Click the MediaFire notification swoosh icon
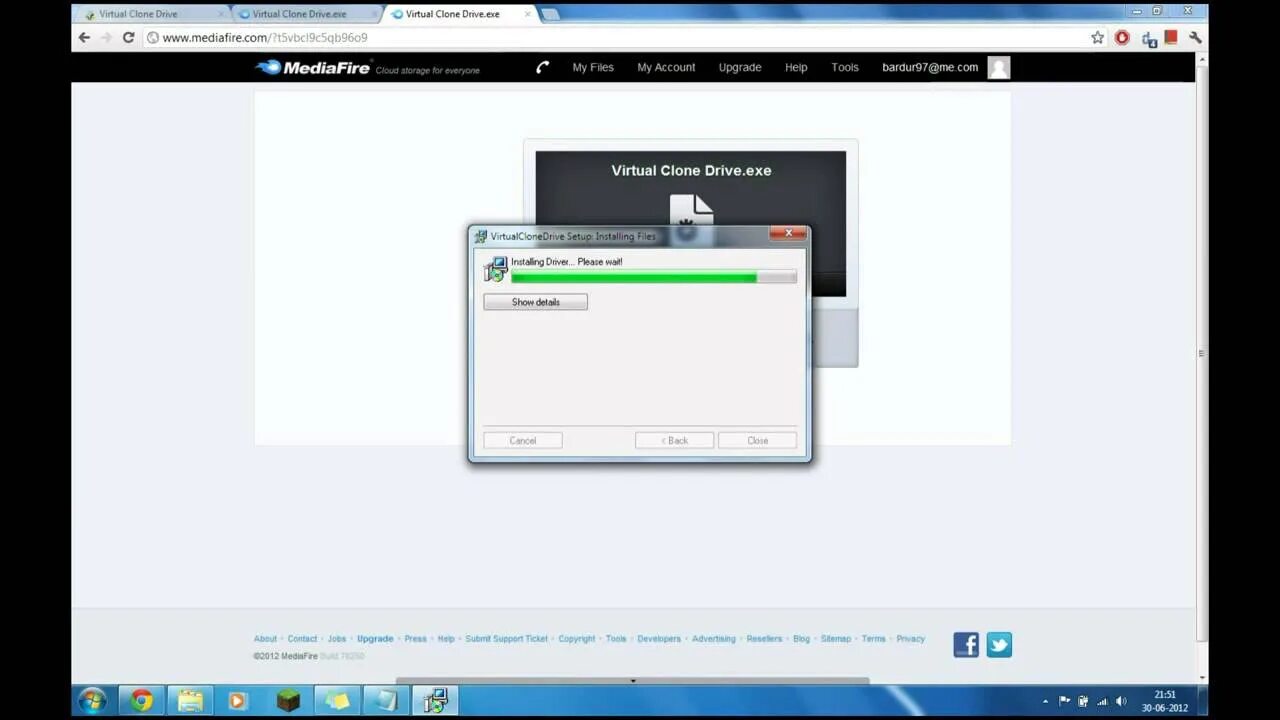Screen dimensions: 1280x720 click(x=542, y=67)
